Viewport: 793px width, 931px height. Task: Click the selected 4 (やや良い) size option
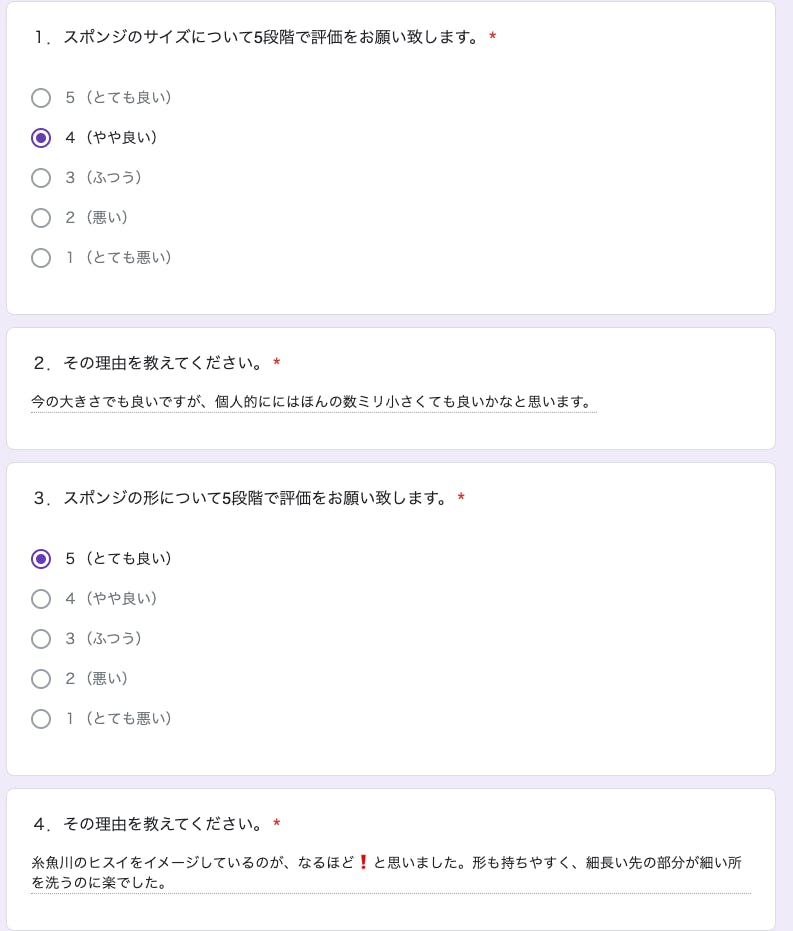[x=41, y=138]
